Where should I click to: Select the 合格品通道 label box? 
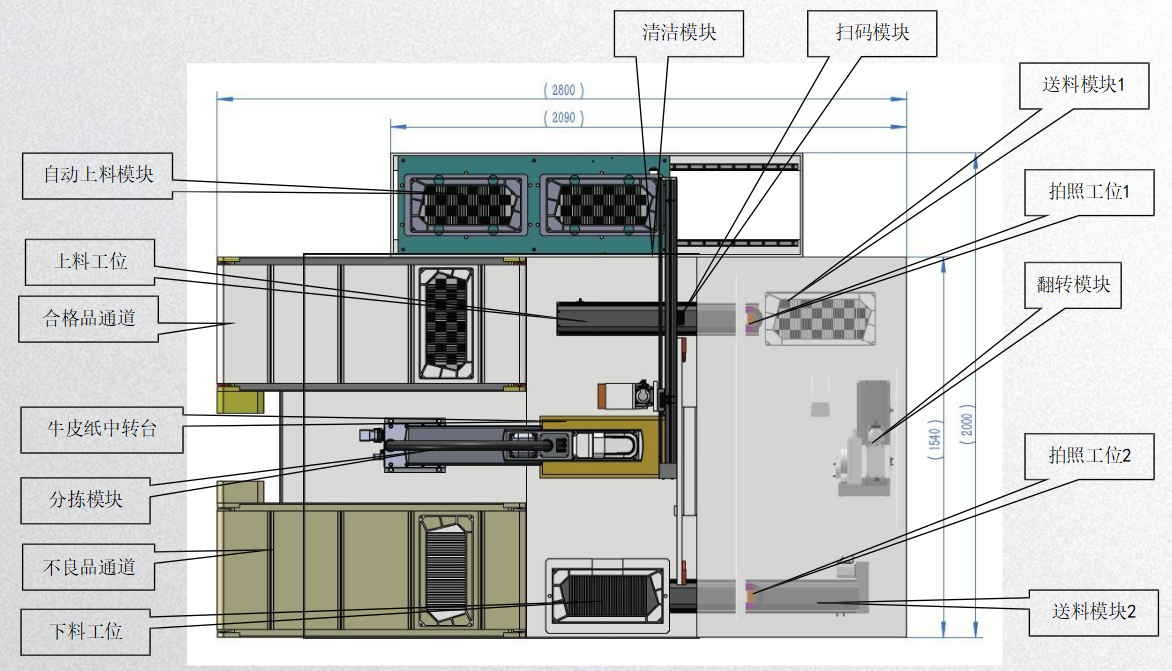coord(90,320)
